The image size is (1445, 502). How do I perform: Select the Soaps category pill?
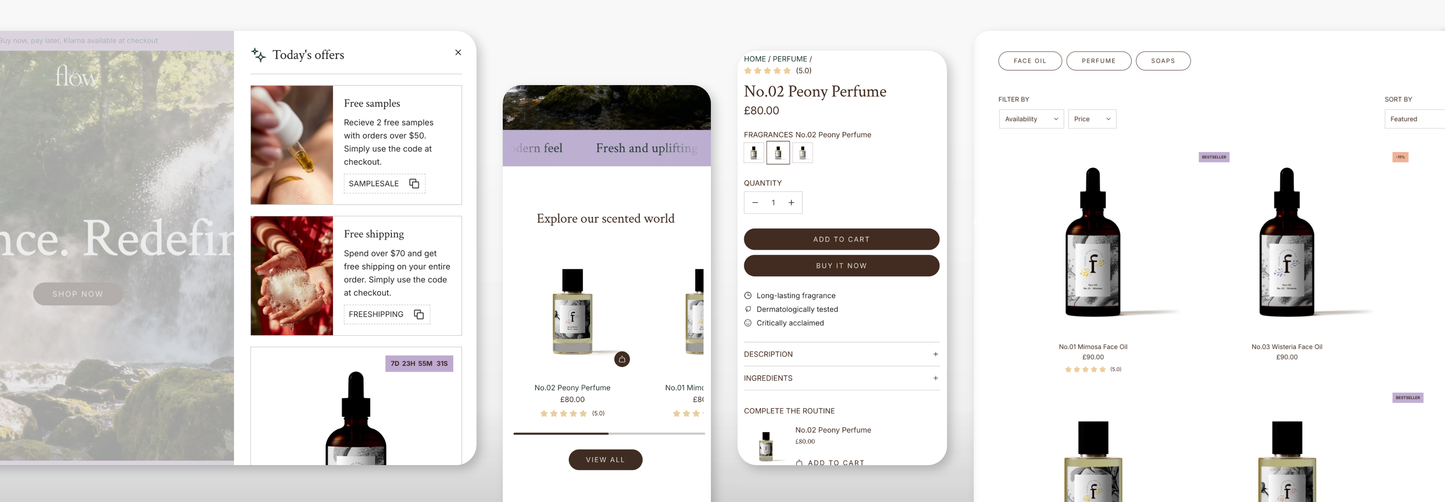tap(1163, 61)
